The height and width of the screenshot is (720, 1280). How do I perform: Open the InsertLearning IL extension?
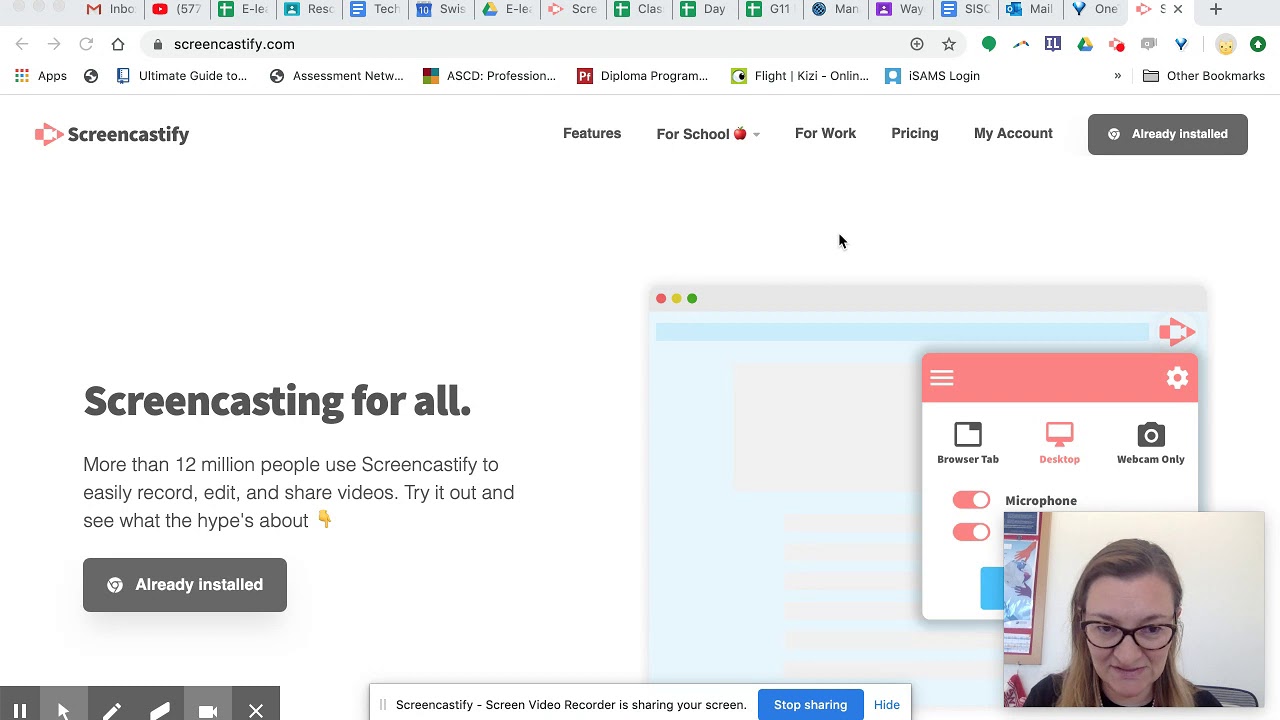(x=1053, y=44)
